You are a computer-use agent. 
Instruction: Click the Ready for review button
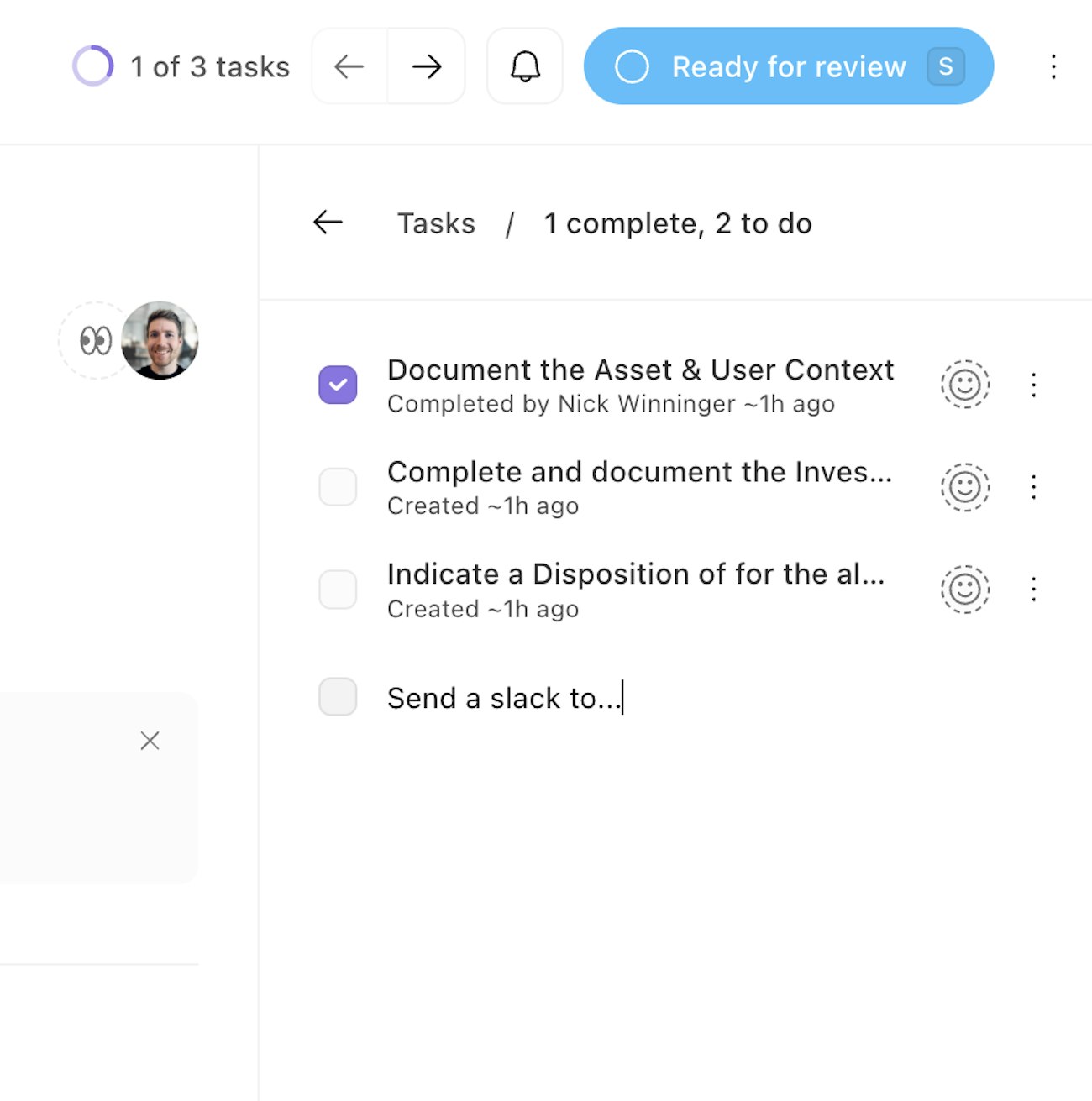[788, 66]
